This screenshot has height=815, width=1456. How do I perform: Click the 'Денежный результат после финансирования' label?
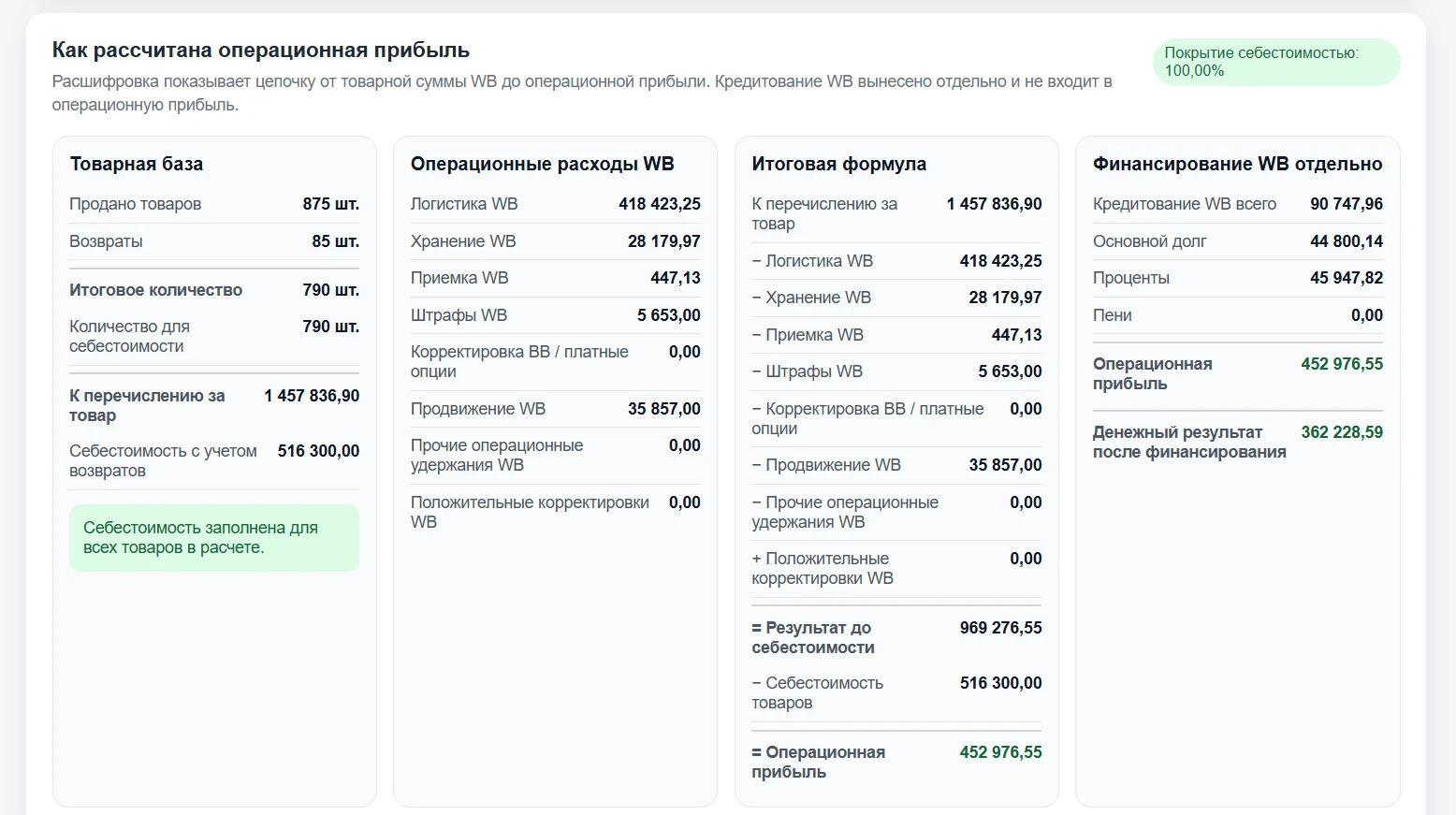coord(1189,442)
